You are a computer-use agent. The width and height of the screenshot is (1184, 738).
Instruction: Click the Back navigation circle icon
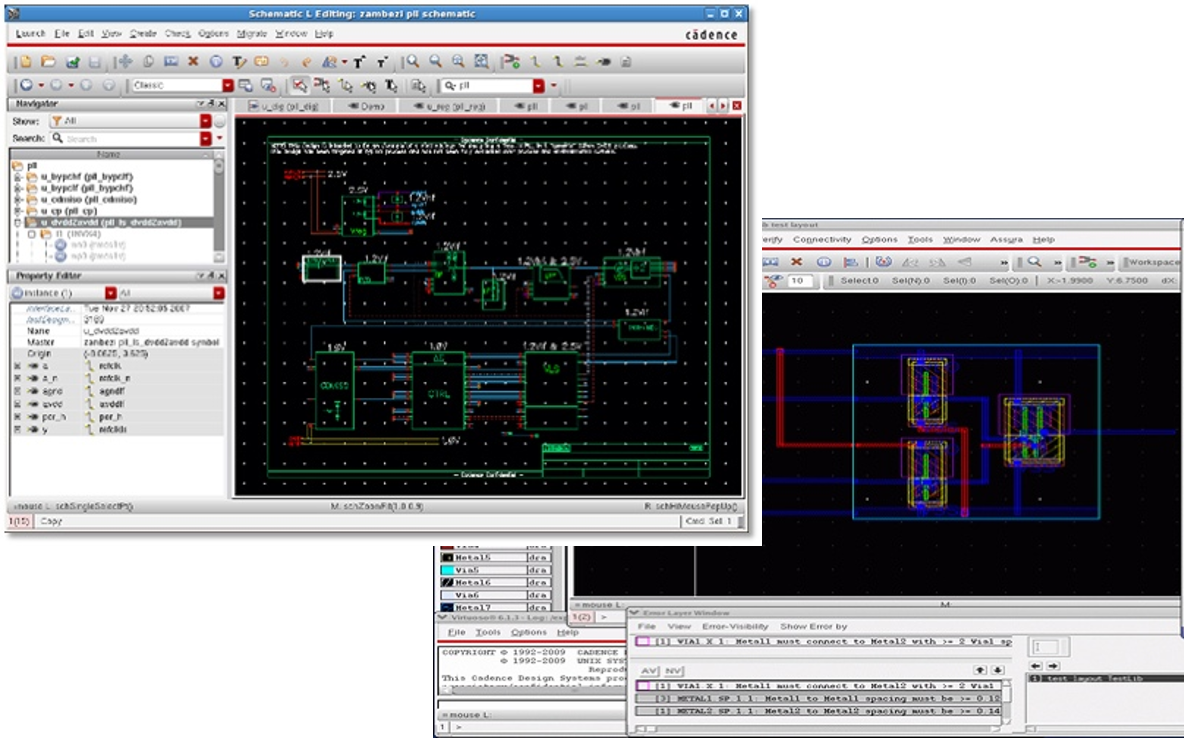click(x=26, y=85)
